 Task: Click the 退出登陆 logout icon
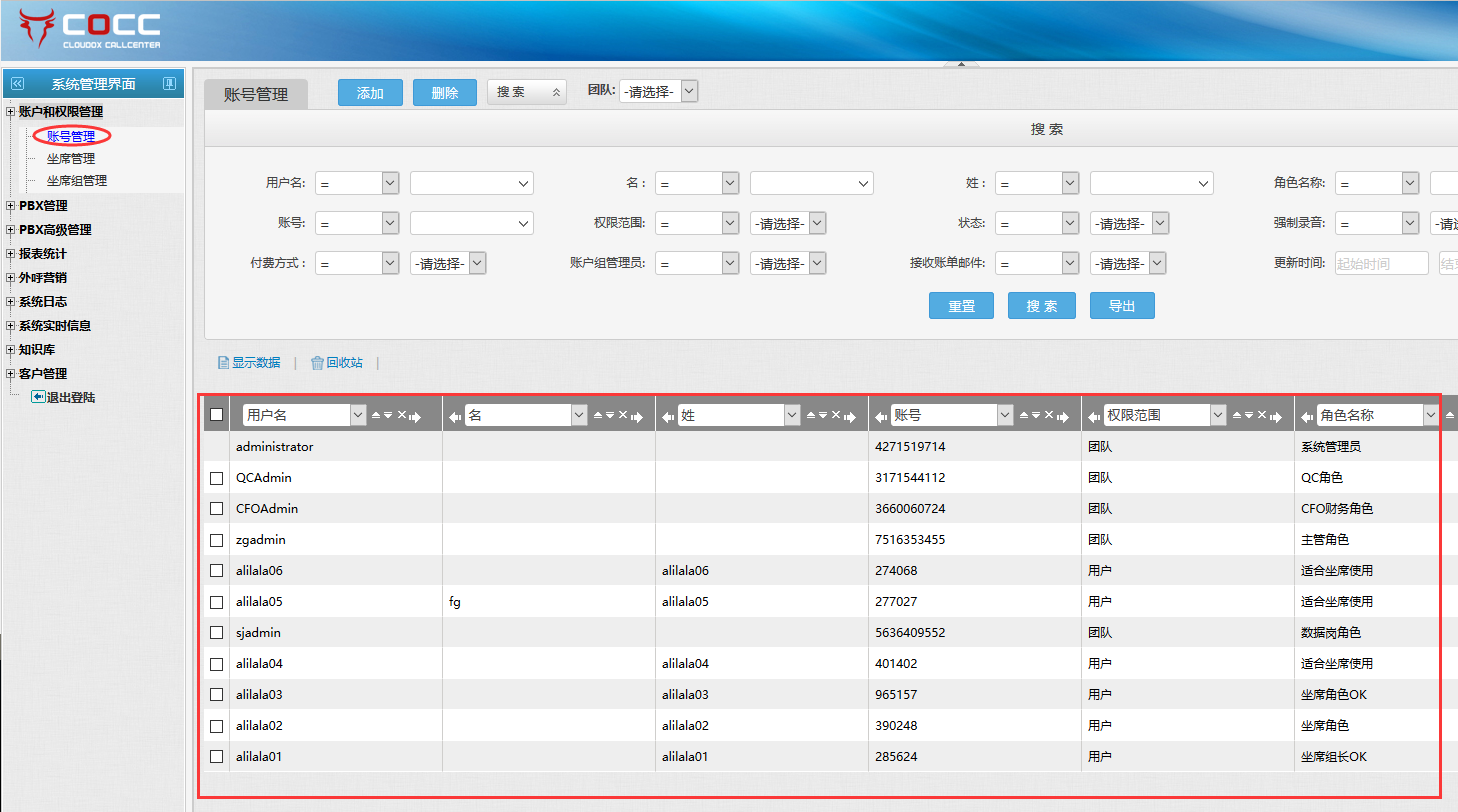(x=38, y=397)
